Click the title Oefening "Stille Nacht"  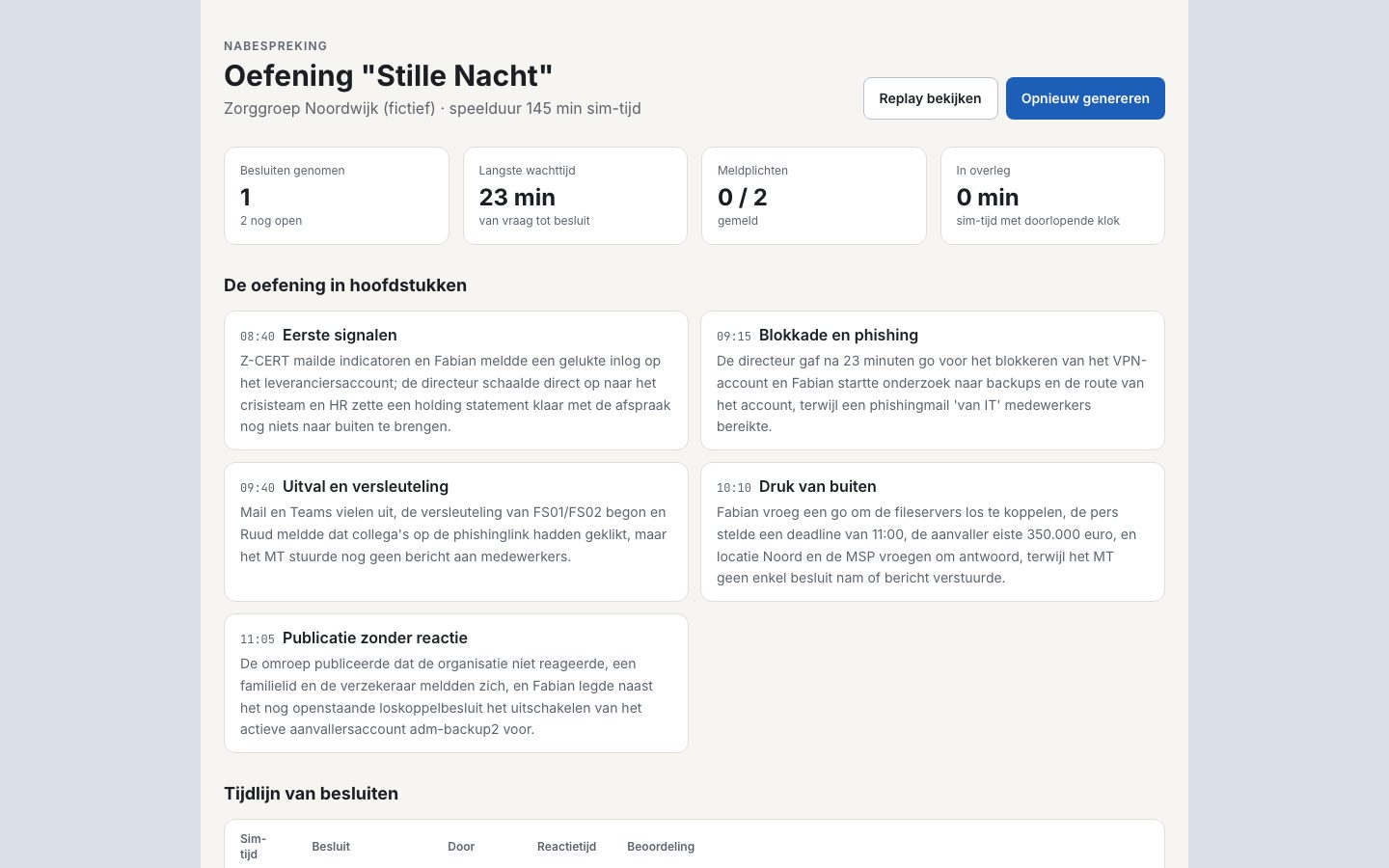[x=389, y=75]
